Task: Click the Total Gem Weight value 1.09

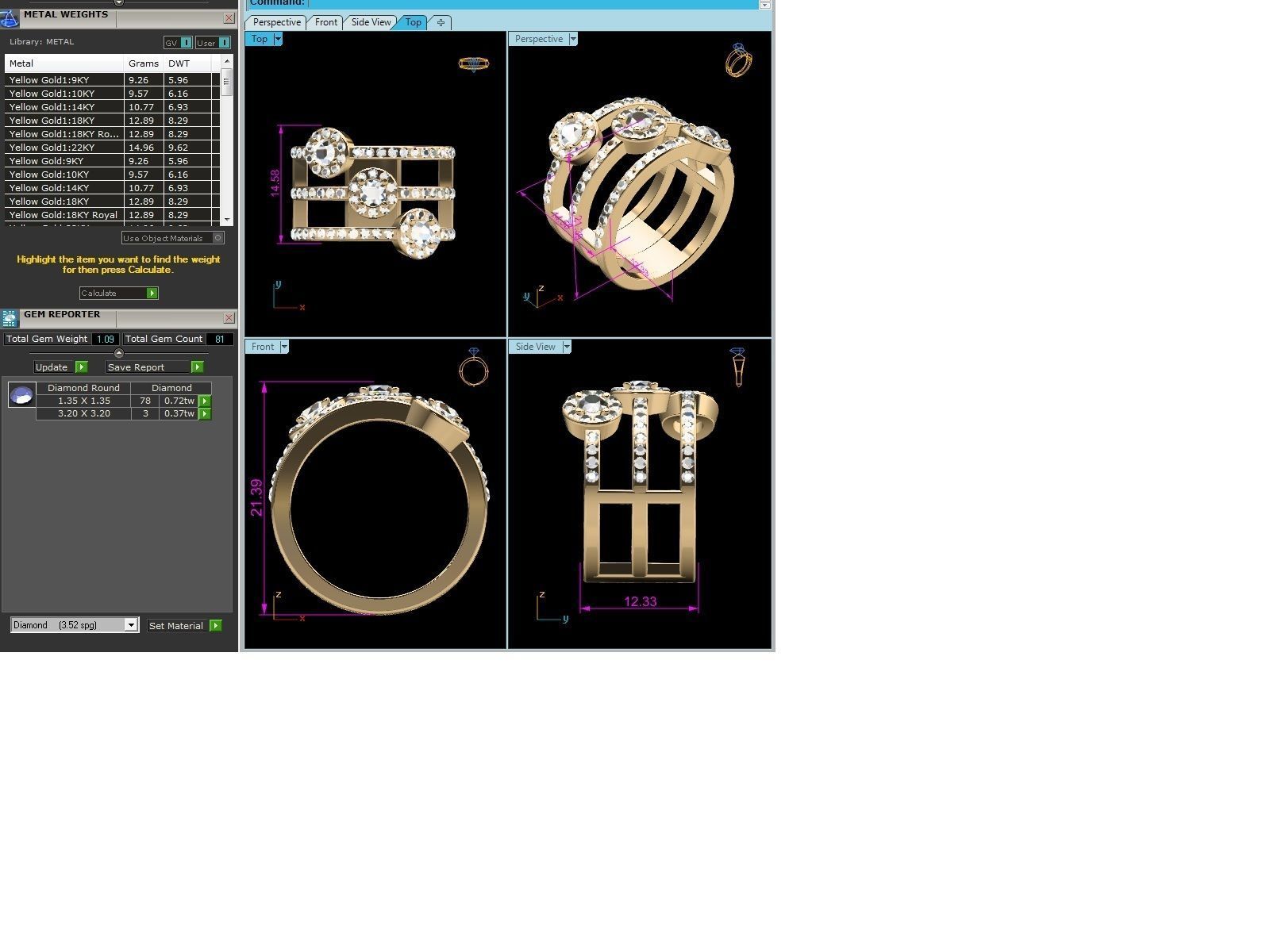Action: 105,339
